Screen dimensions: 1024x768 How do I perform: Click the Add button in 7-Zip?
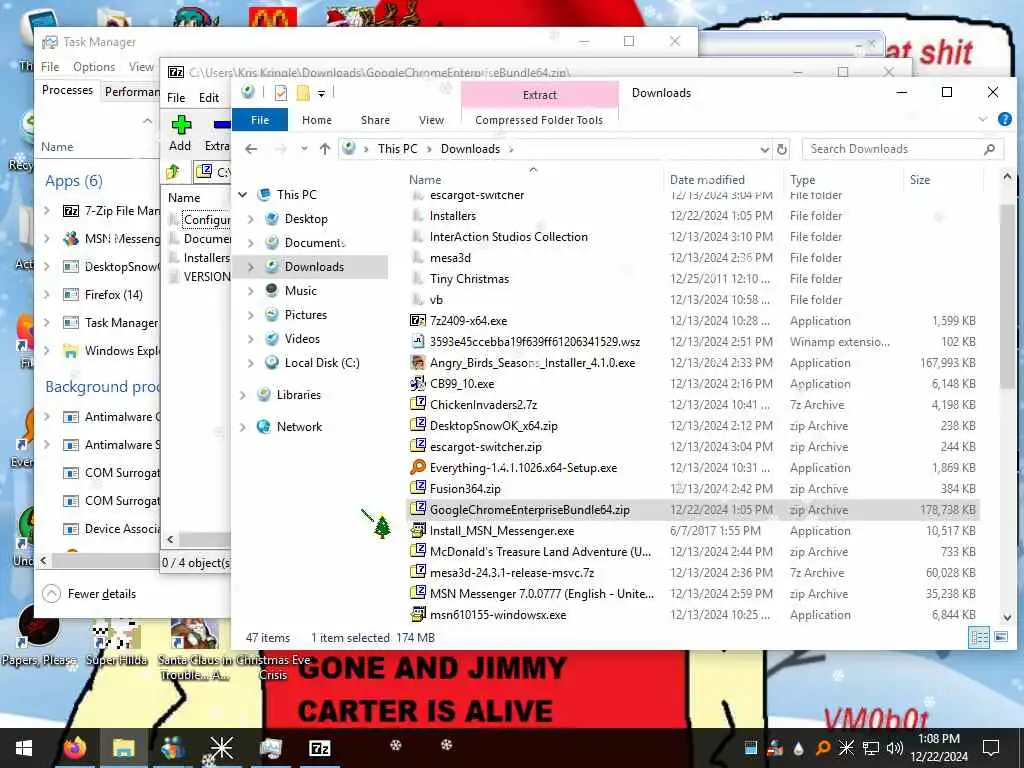(180, 134)
